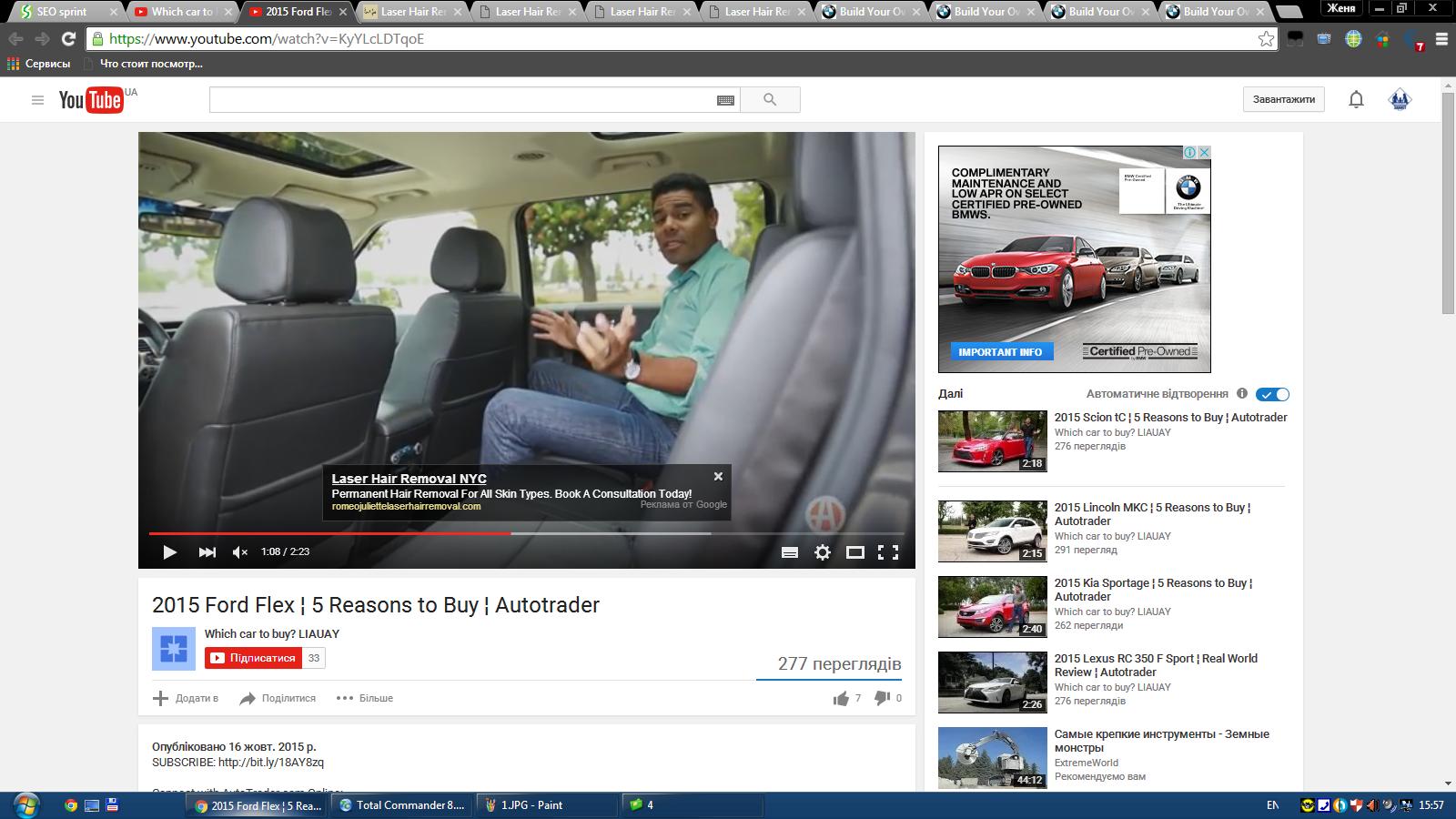The height and width of the screenshot is (819, 1456).
Task: Go forward with the browser forward arrow
Action: (x=42, y=39)
